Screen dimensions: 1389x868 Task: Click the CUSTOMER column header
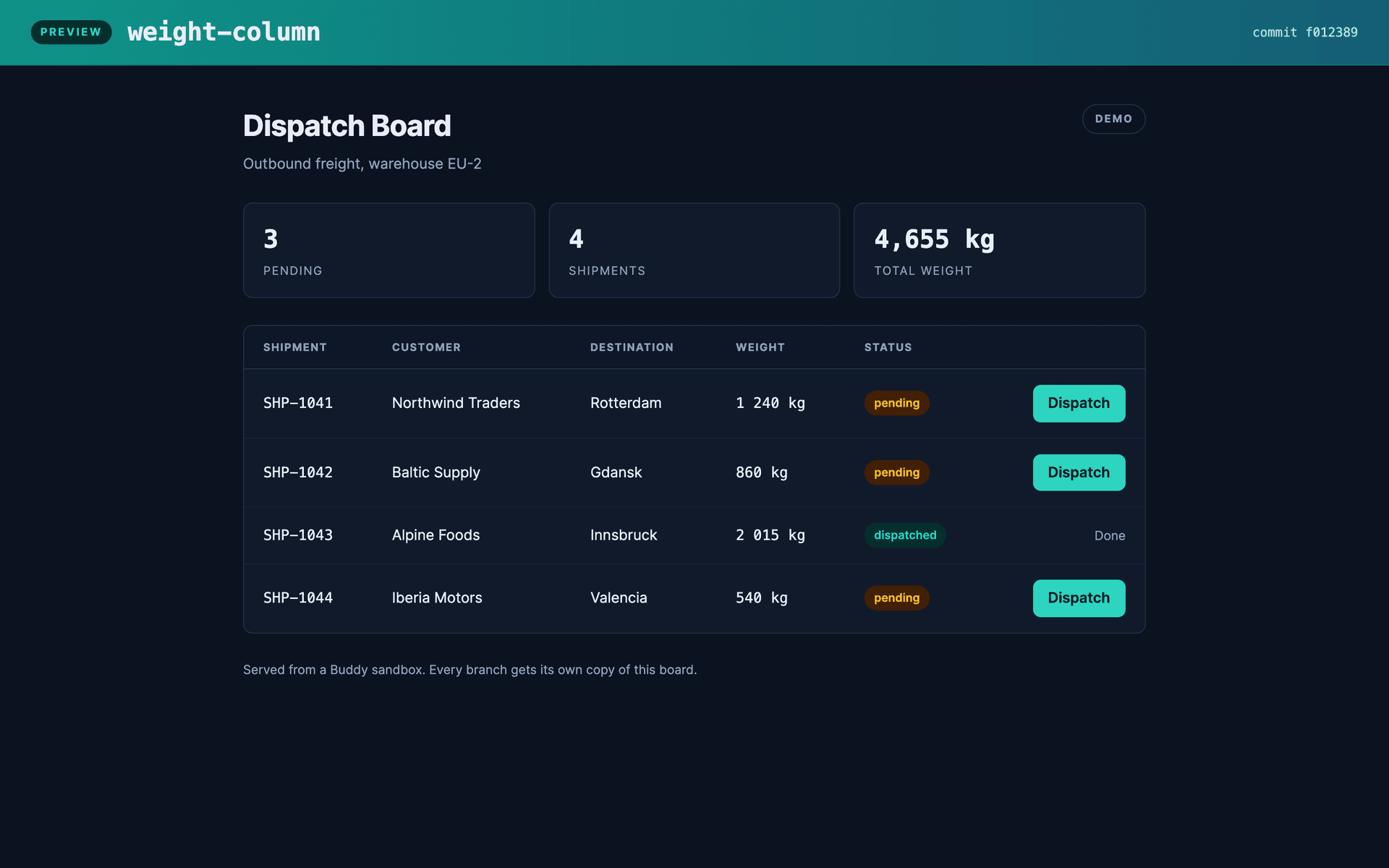coord(426,347)
